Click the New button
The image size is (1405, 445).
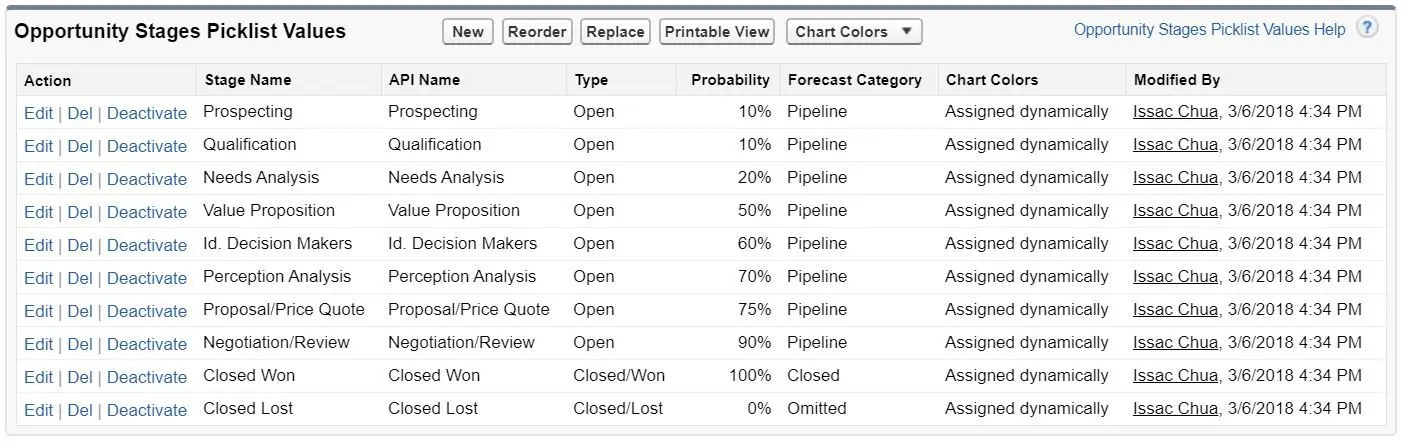click(468, 32)
